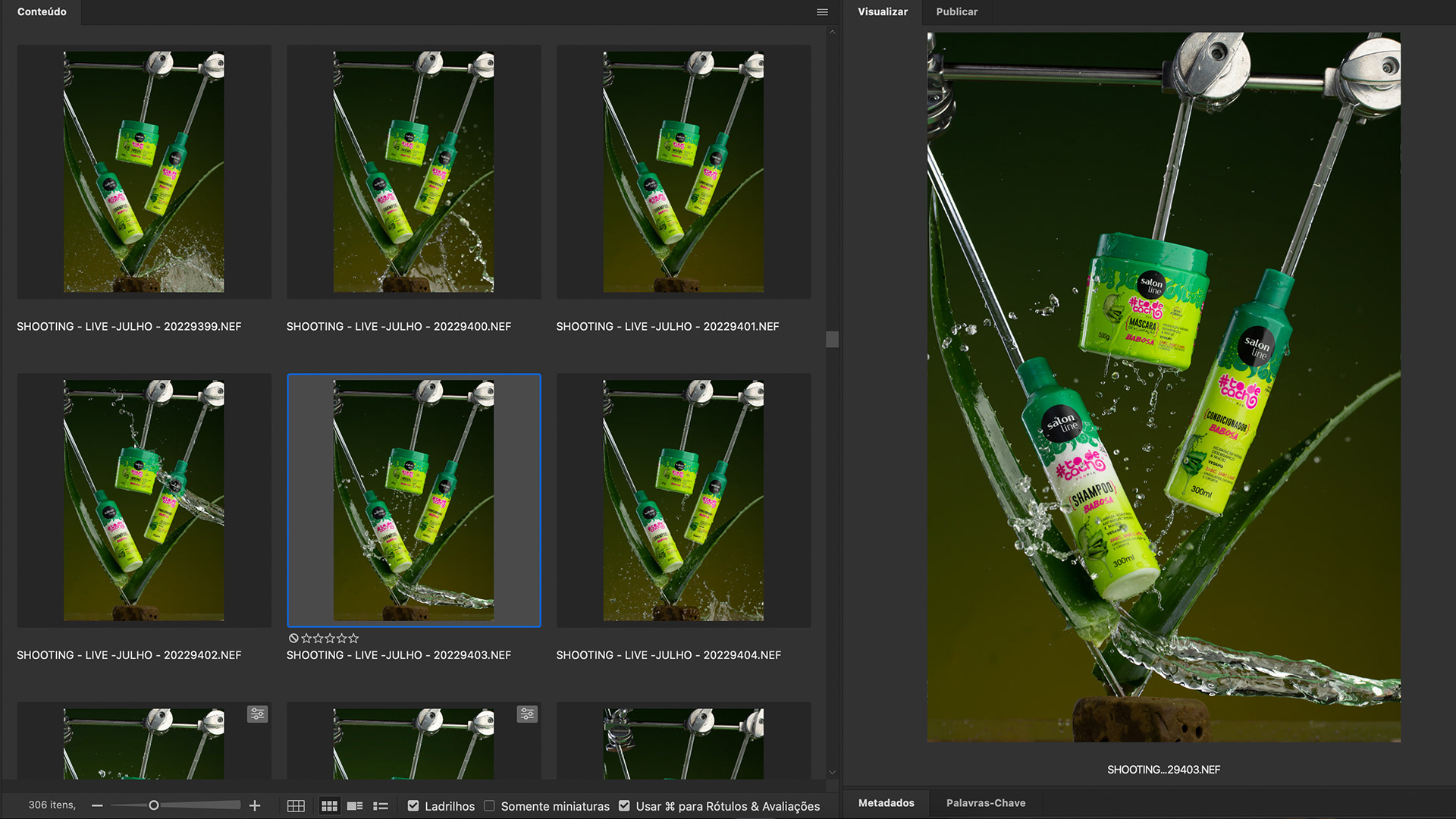Toggle the Ladrilhos checkbox
The width and height of the screenshot is (1456, 819).
point(413,806)
